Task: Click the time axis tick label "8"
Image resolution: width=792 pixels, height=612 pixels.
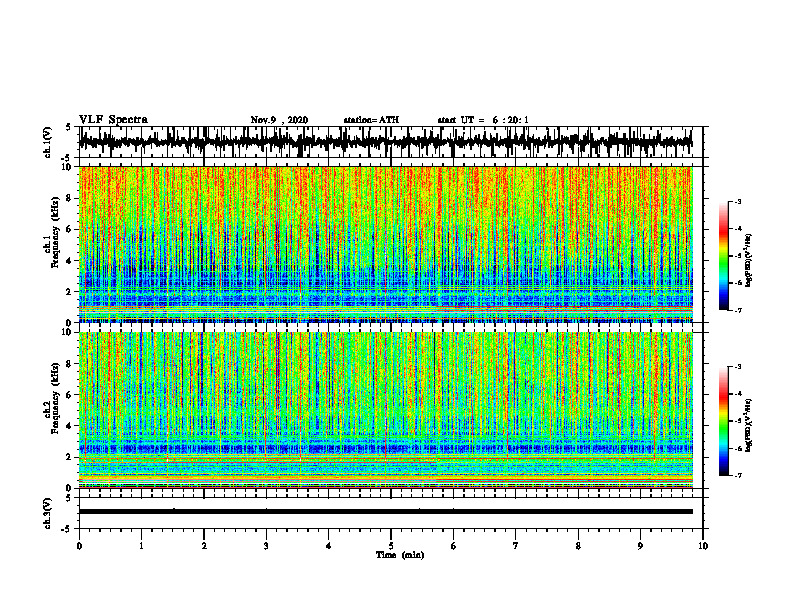Action: [578, 546]
